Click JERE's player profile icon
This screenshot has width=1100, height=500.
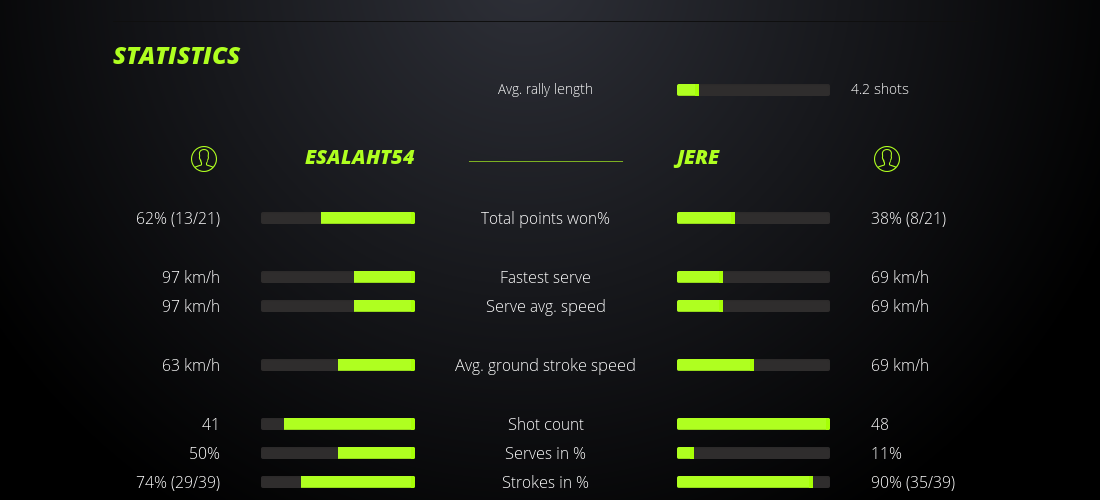[x=886, y=158]
